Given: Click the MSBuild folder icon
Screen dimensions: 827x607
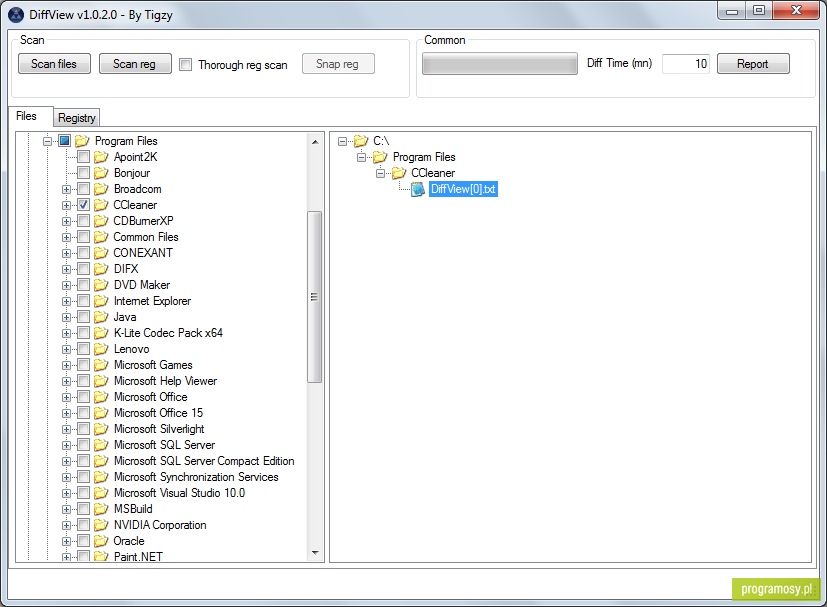Looking at the screenshot, I should (x=101, y=509).
